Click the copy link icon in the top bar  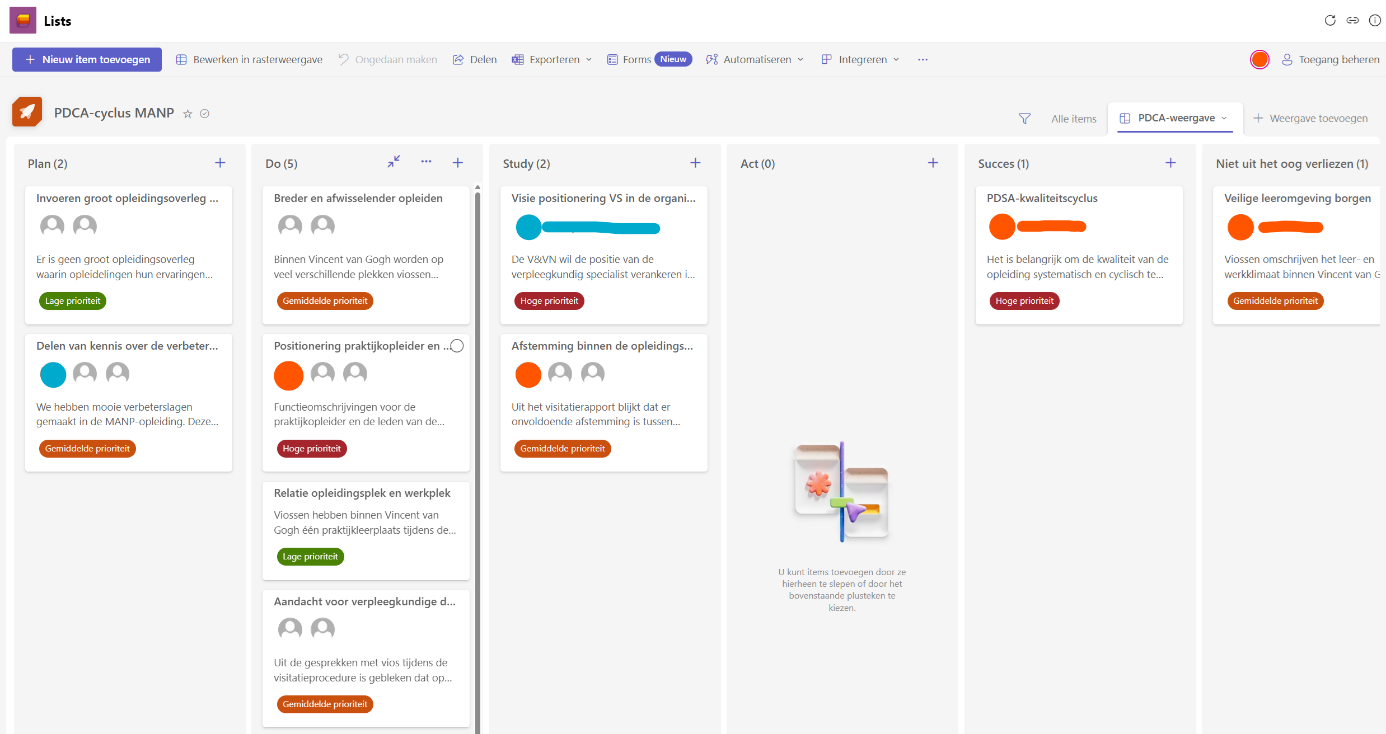(x=1352, y=20)
